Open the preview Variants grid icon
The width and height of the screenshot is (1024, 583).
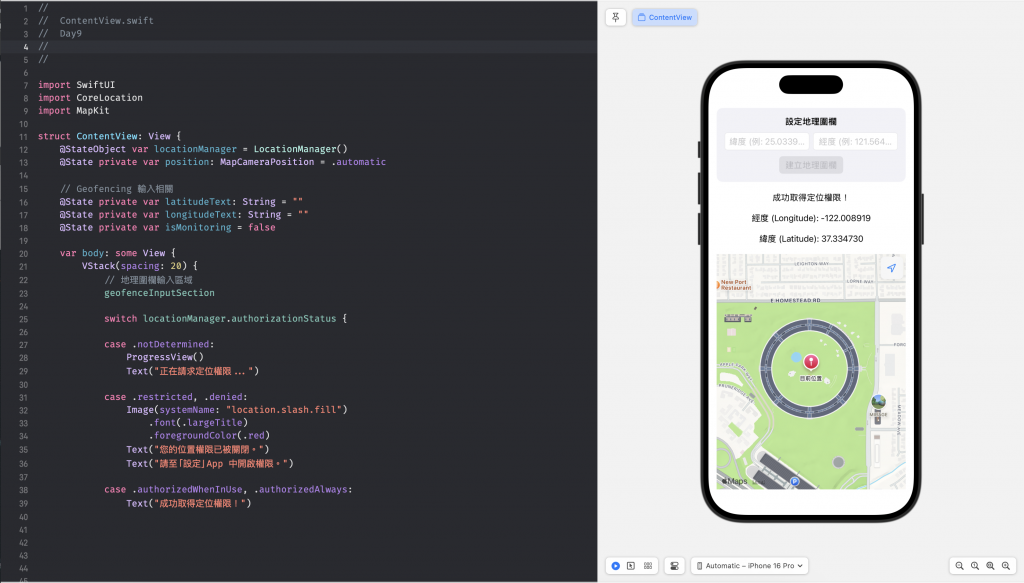[x=648, y=566]
